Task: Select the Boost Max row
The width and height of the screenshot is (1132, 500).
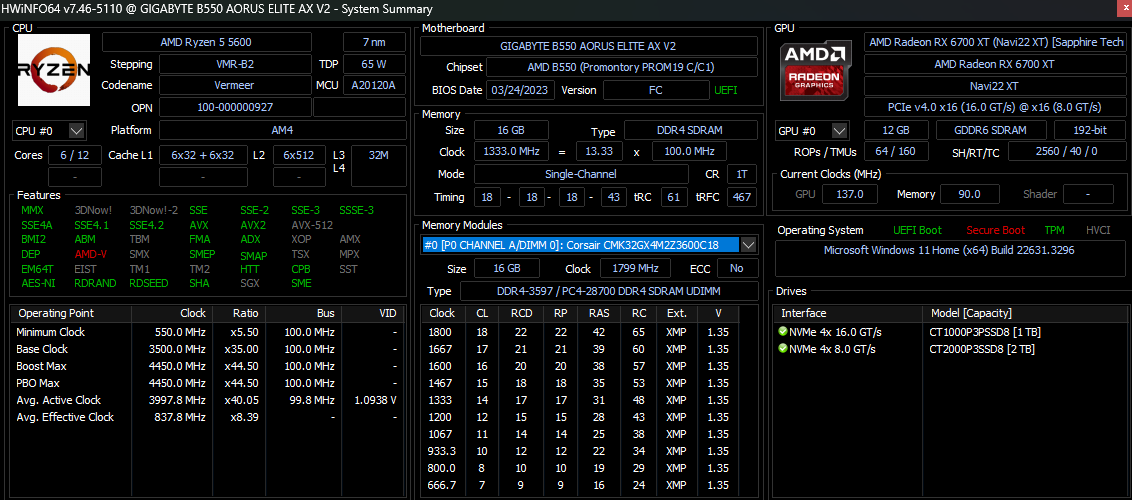Action: click(207, 366)
